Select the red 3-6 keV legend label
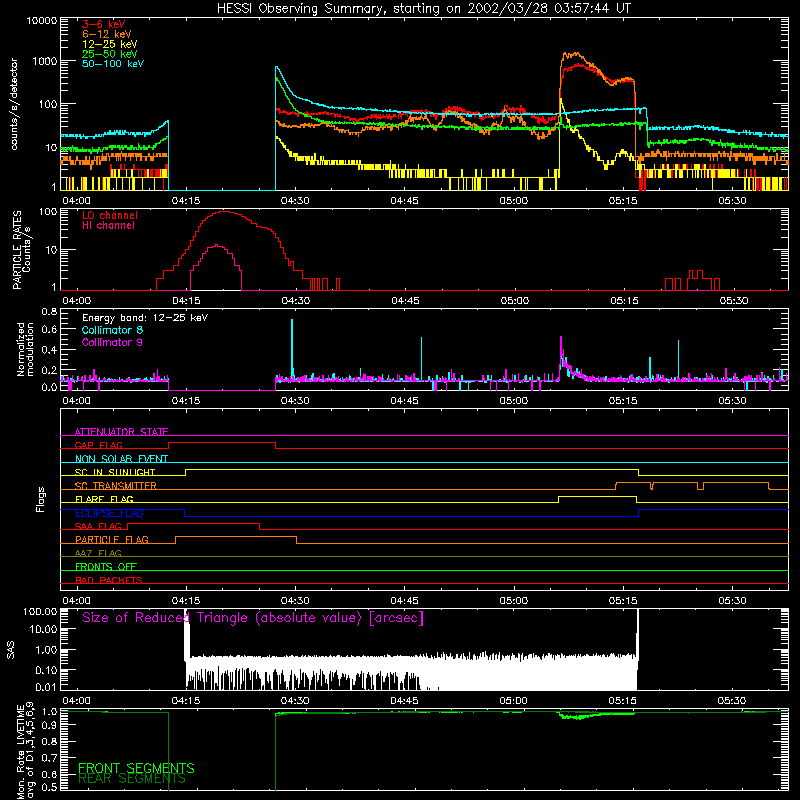 click(x=104, y=24)
